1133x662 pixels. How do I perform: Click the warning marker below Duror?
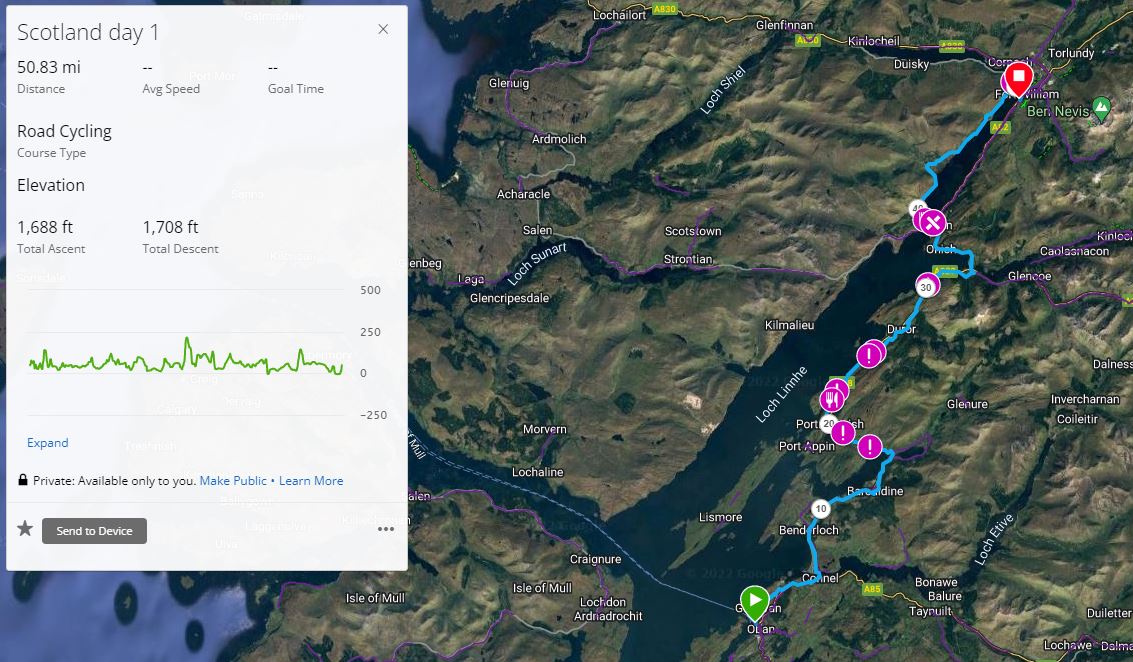(x=869, y=355)
